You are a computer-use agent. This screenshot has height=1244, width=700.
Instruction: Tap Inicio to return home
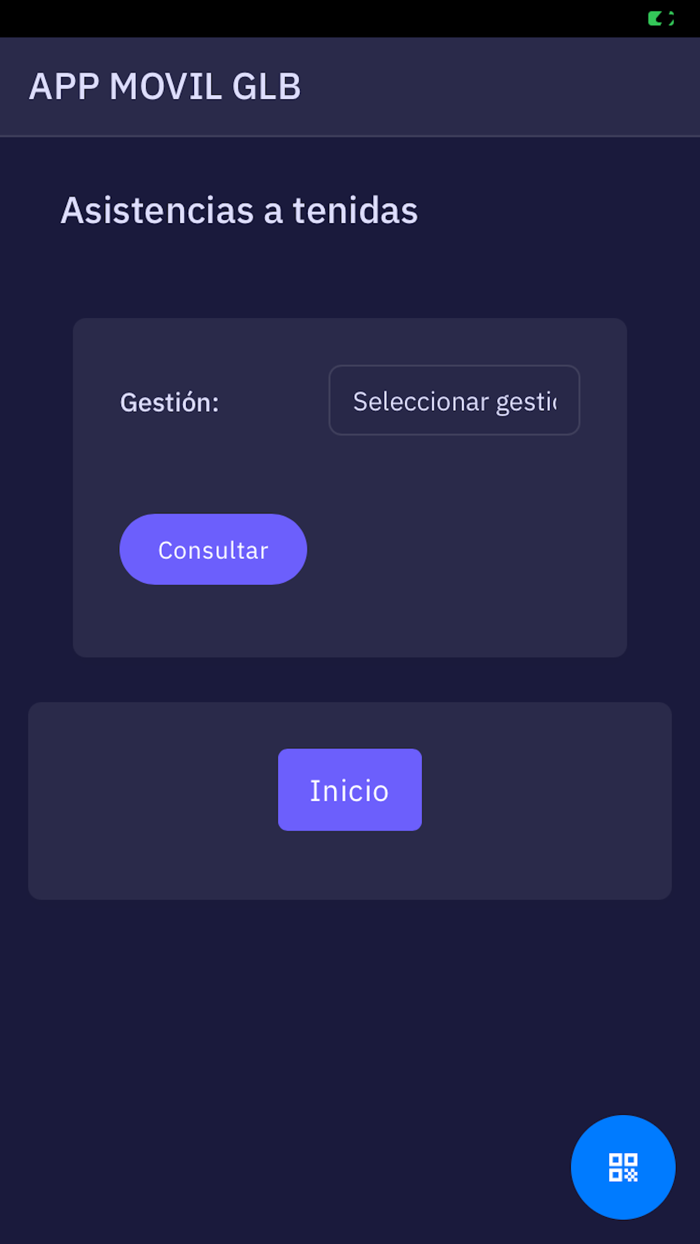coord(350,790)
